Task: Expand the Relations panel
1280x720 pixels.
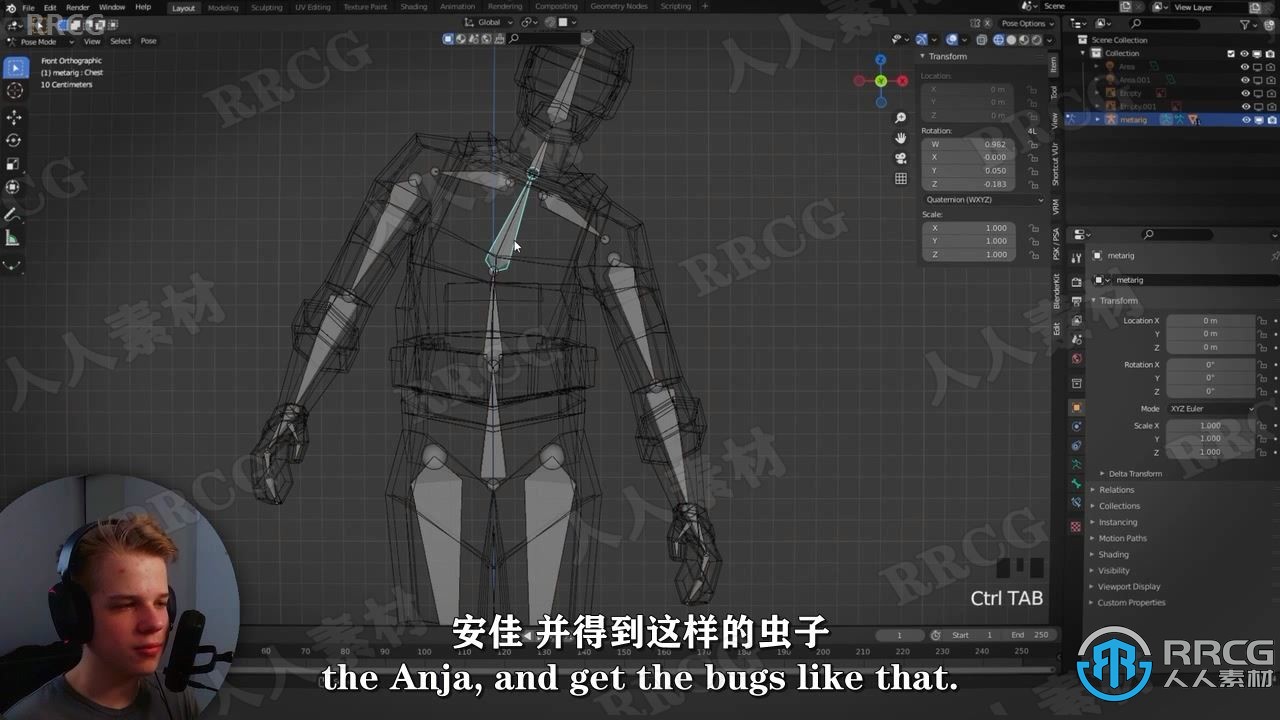Action: [1116, 490]
